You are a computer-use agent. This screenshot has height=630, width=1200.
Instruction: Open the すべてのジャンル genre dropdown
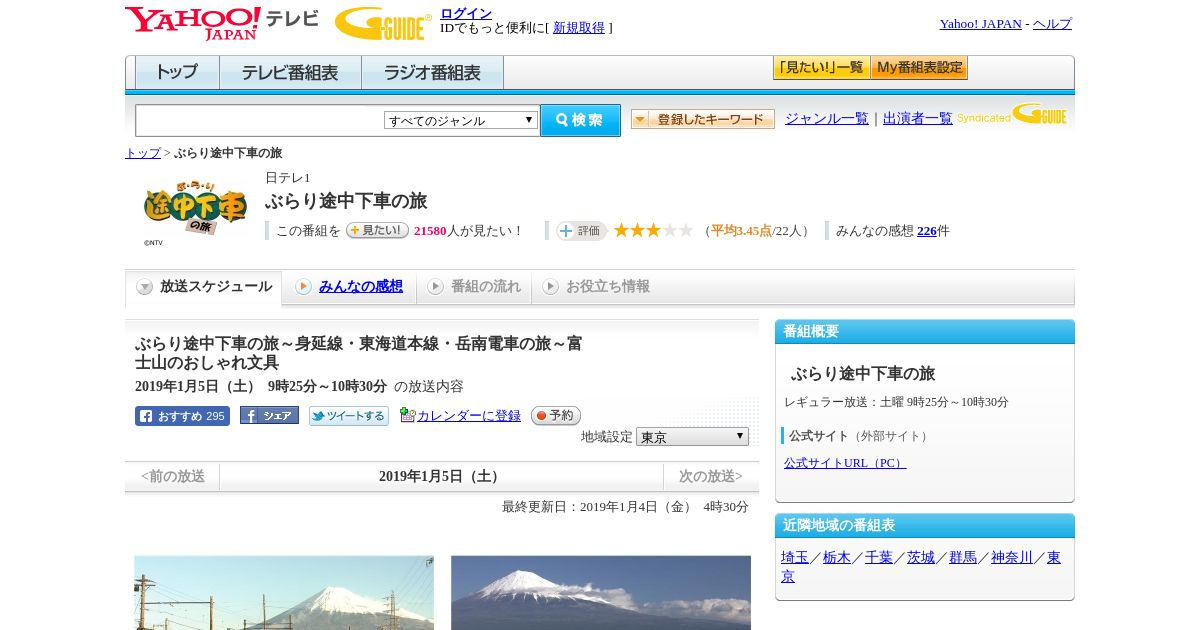click(x=461, y=120)
